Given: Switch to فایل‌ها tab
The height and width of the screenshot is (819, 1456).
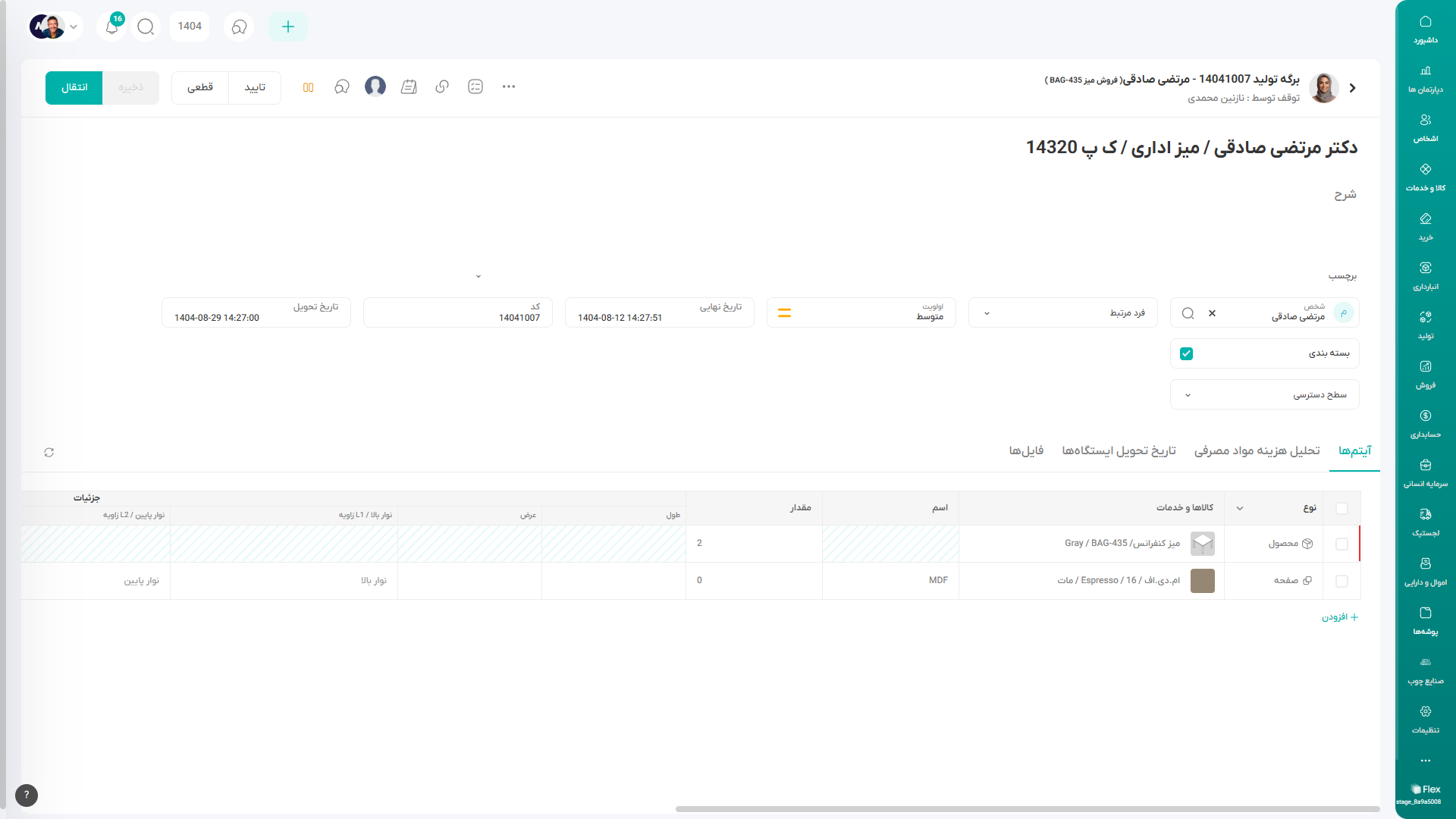Looking at the screenshot, I should (1026, 450).
